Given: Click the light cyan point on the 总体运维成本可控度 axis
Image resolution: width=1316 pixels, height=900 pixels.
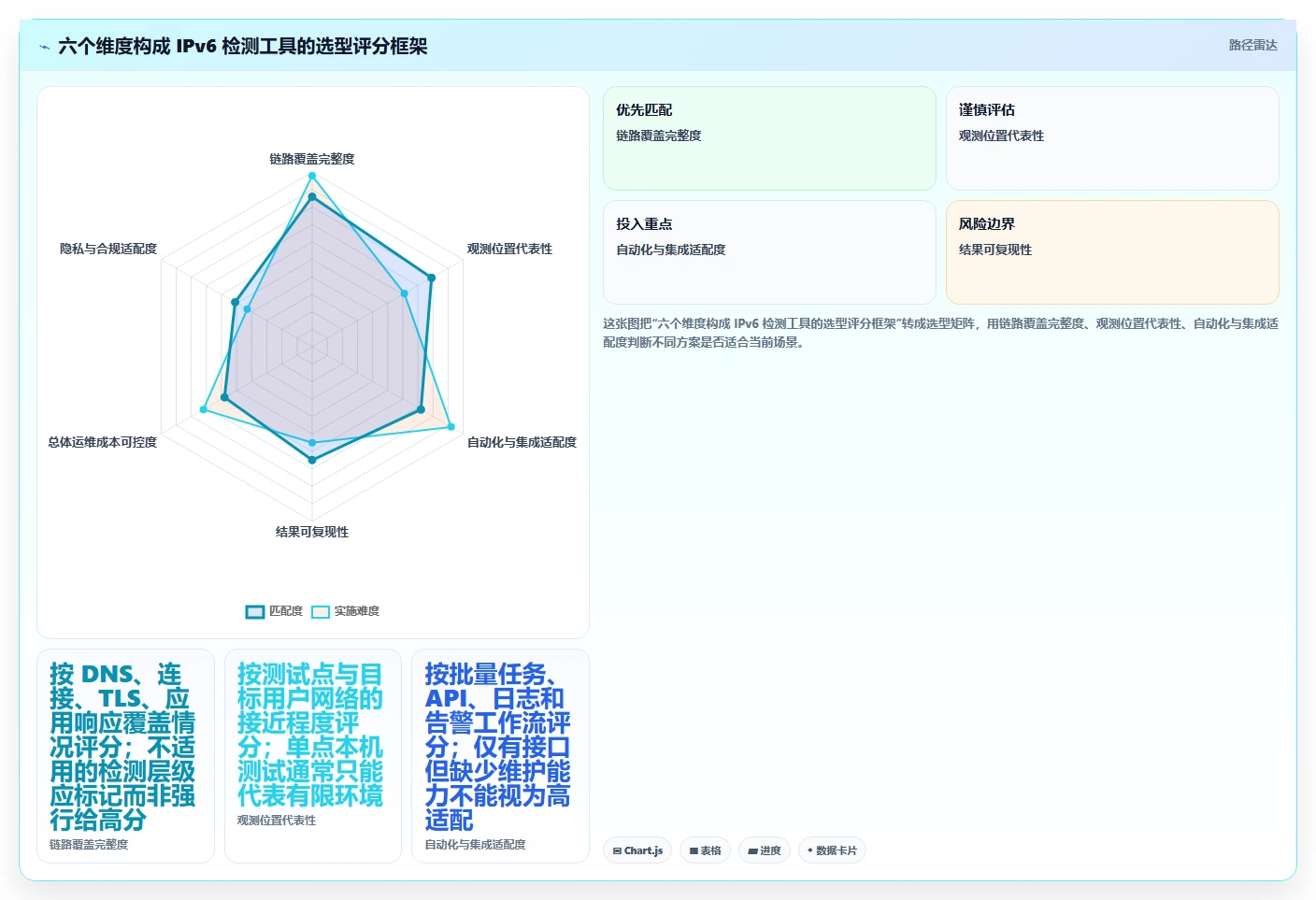Looking at the screenshot, I should (204, 409).
